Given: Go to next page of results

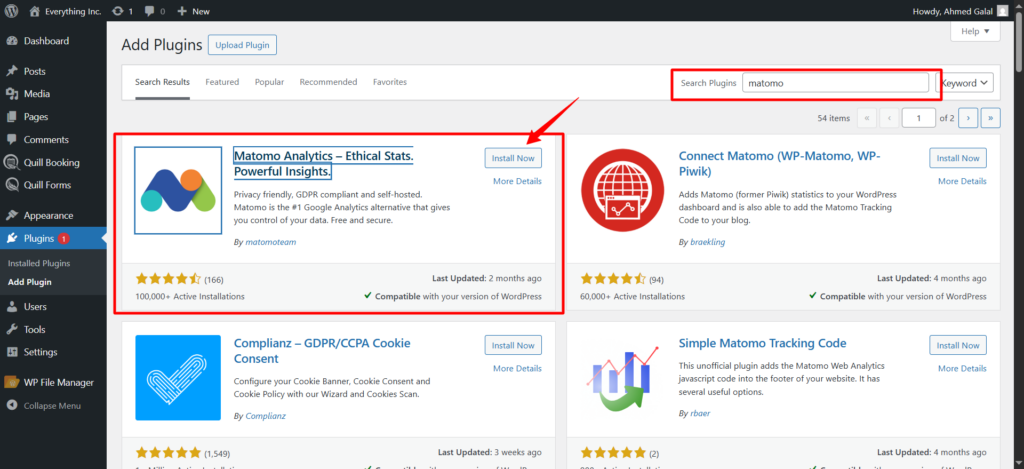Looking at the screenshot, I should coord(968,118).
